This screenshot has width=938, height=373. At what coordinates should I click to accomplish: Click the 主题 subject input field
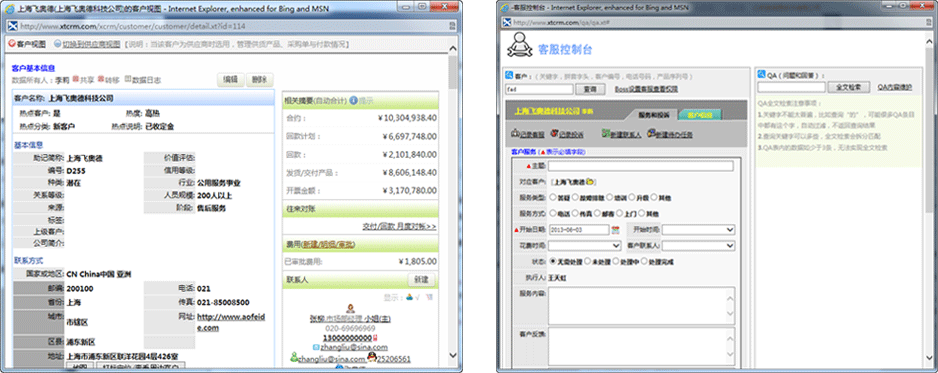click(x=641, y=166)
